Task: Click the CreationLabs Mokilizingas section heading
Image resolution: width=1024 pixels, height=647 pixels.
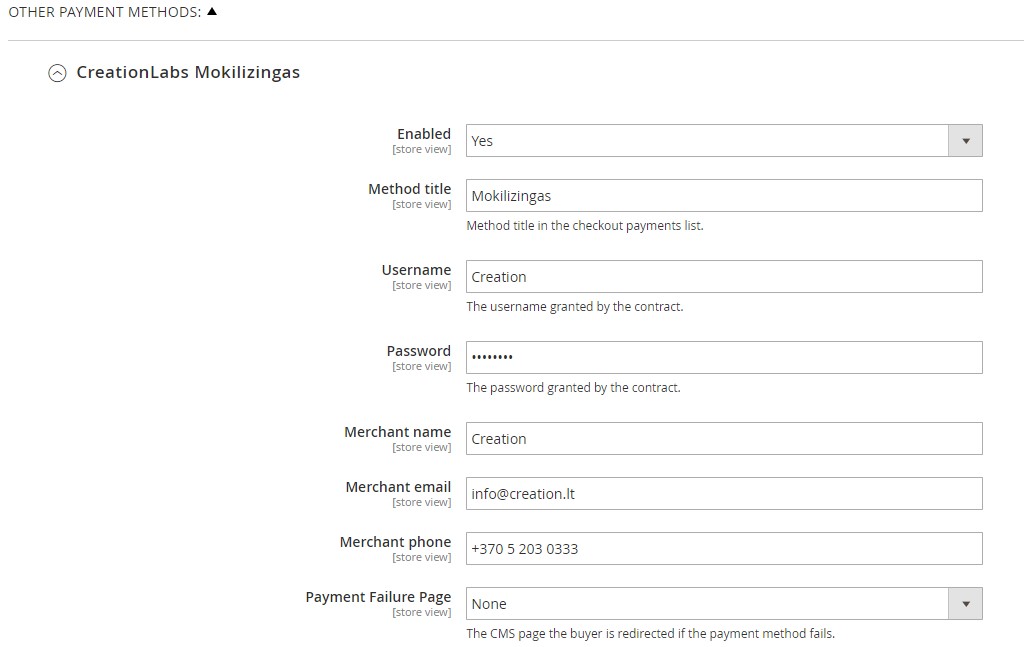Action: [x=188, y=72]
